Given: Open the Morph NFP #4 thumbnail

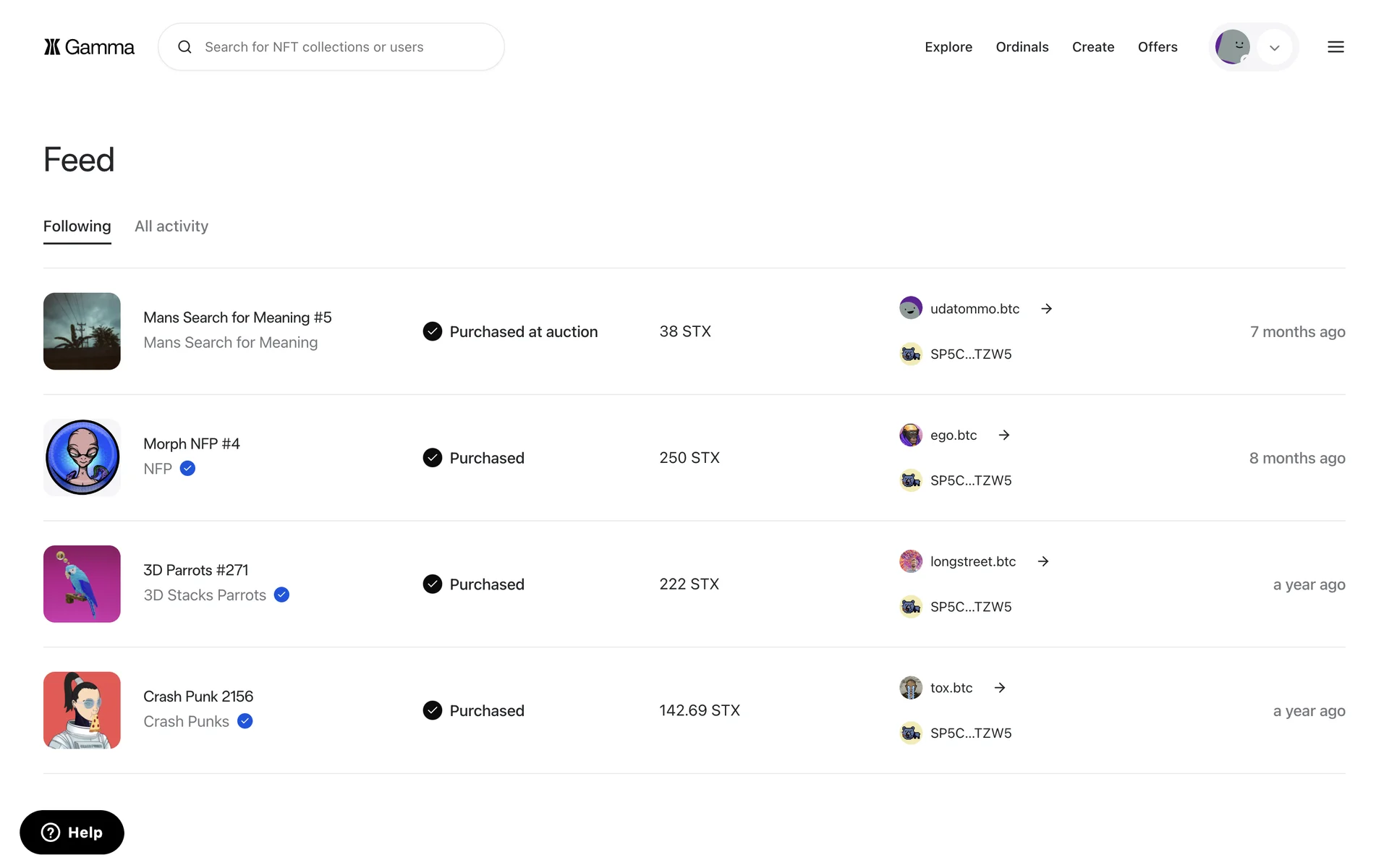Looking at the screenshot, I should point(82,457).
